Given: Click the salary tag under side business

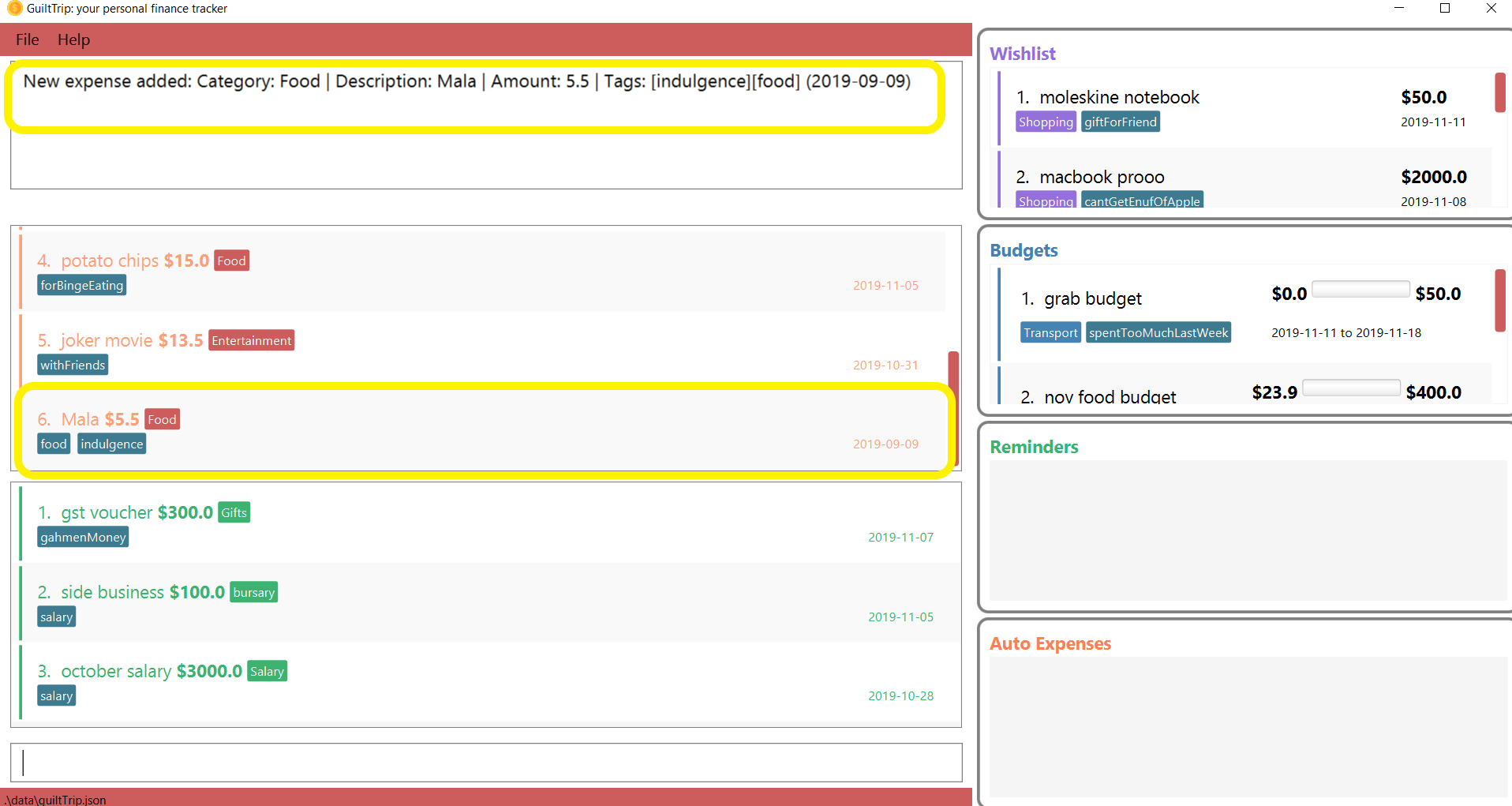Looking at the screenshot, I should (x=57, y=617).
